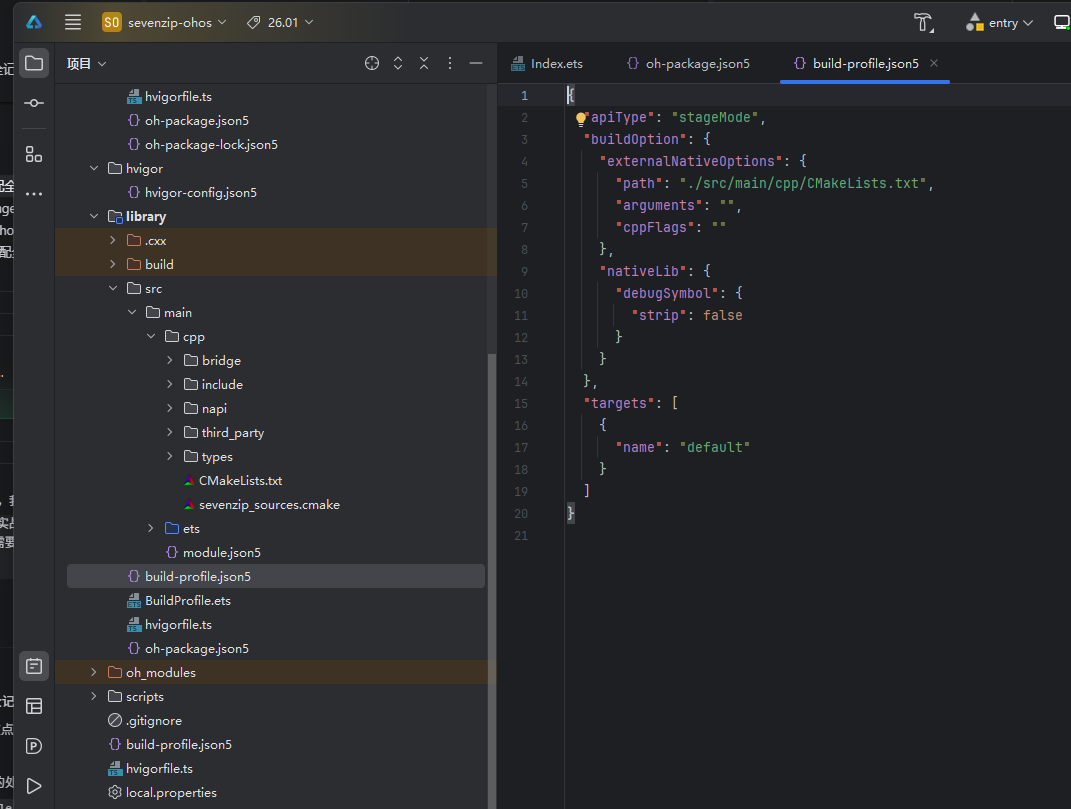Switch to the Index.ets tab
Viewport: 1071px width, 809px height.
547,64
